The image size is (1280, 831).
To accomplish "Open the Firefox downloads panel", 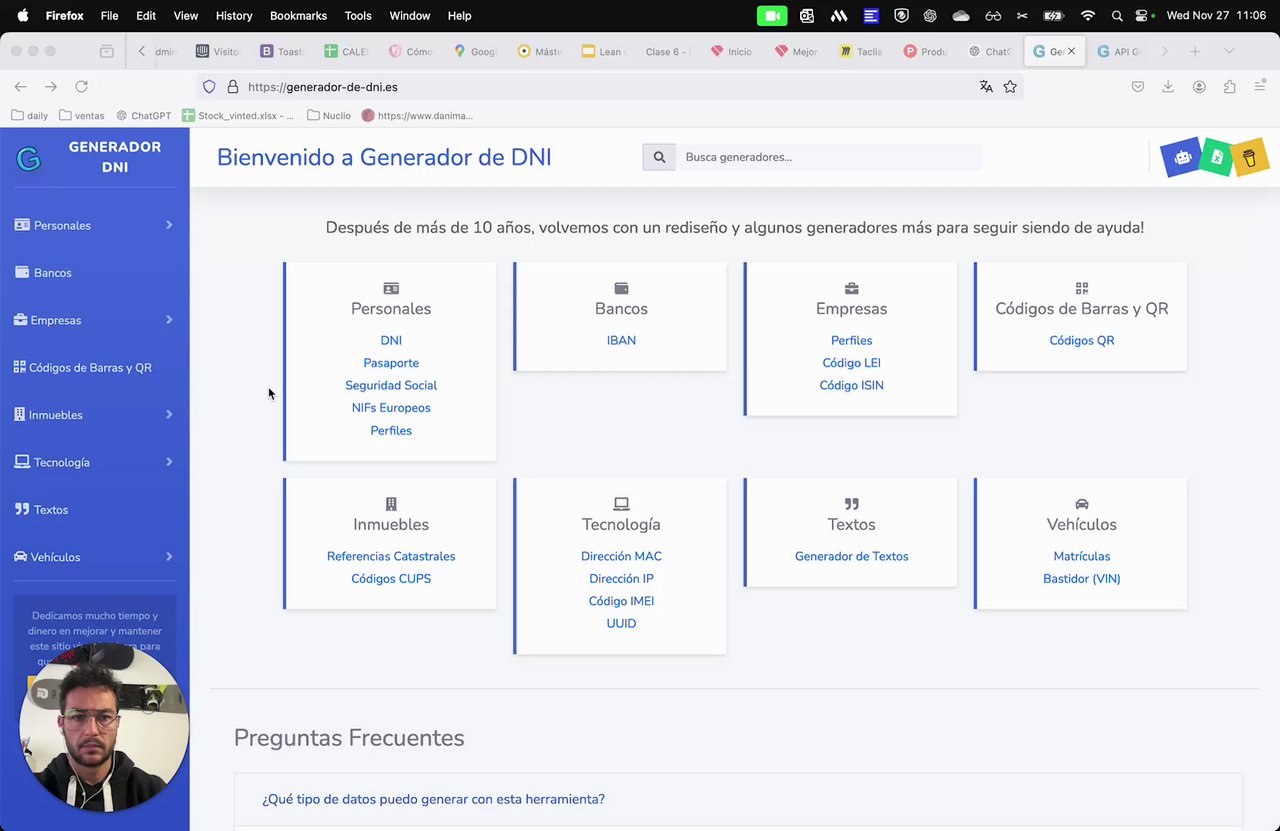I will pos(1168,87).
